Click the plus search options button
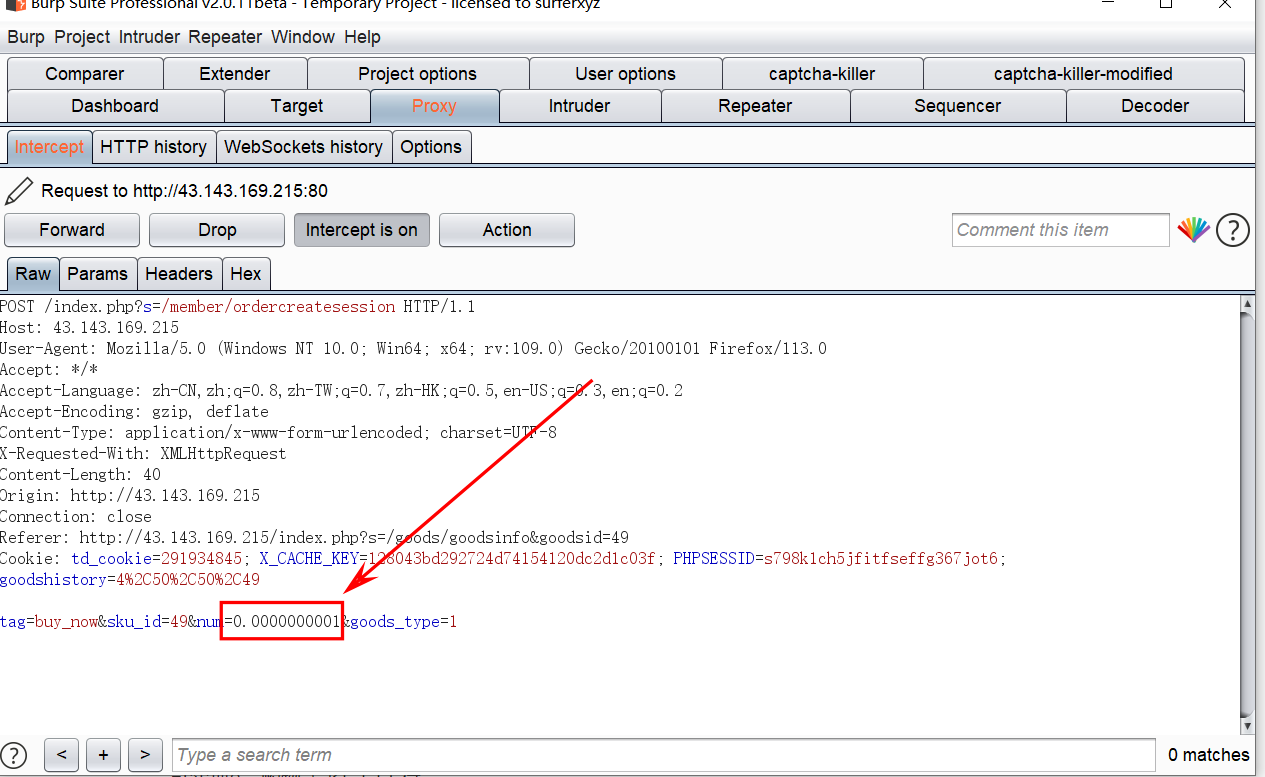This screenshot has height=777, width=1265. (103, 755)
